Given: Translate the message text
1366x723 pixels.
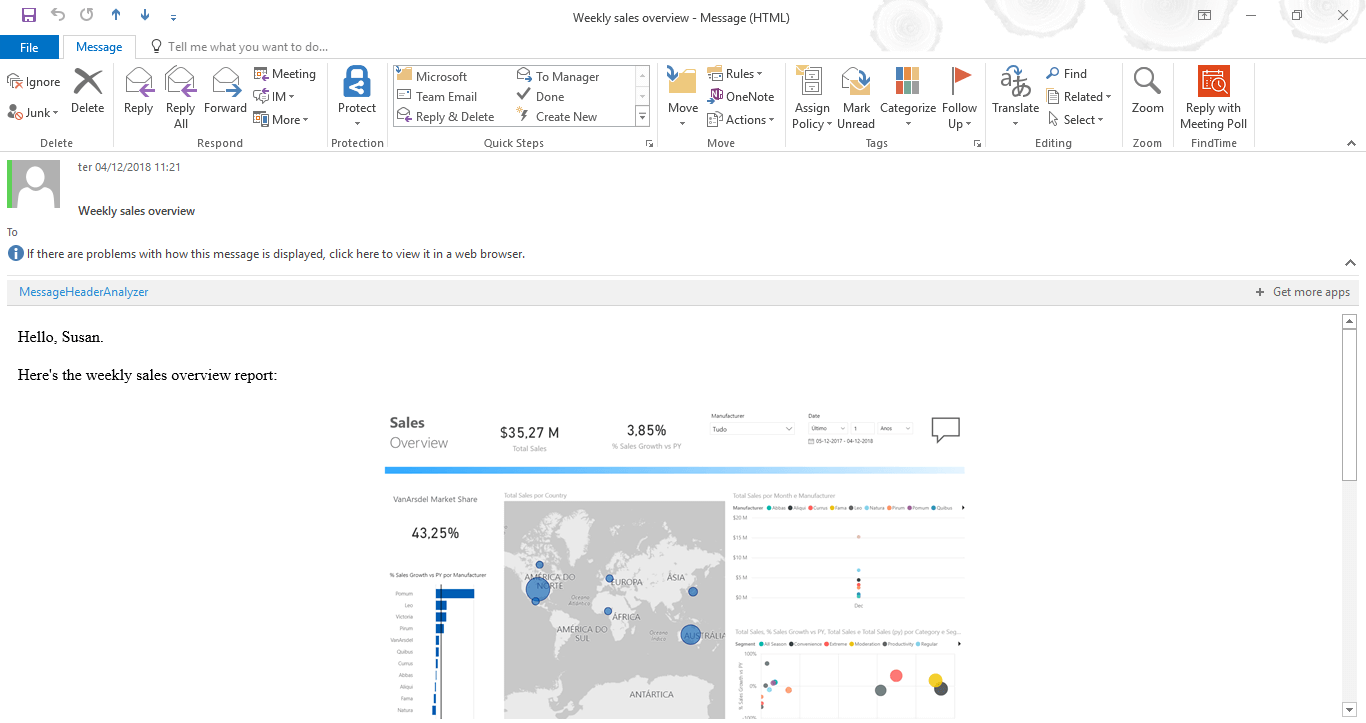Looking at the screenshot, I should pos(1014,95).
